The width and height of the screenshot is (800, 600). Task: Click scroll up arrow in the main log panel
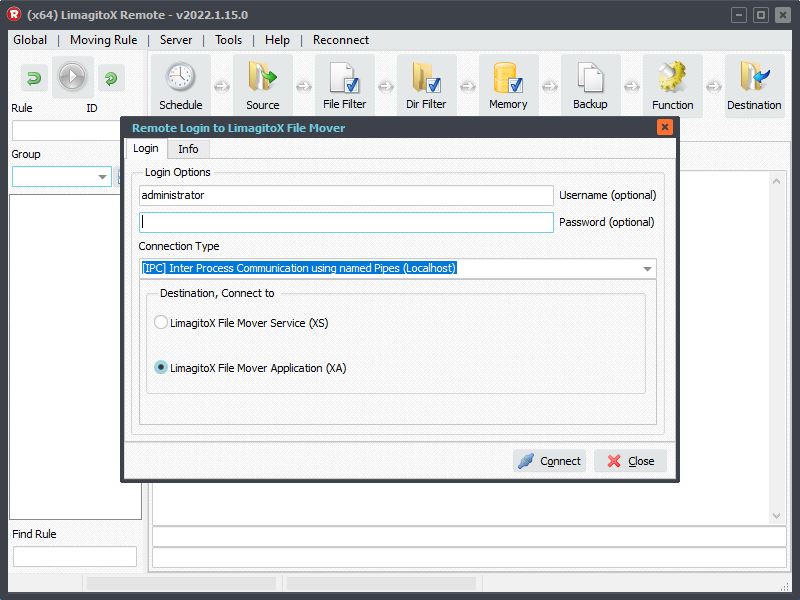point(777,181)
